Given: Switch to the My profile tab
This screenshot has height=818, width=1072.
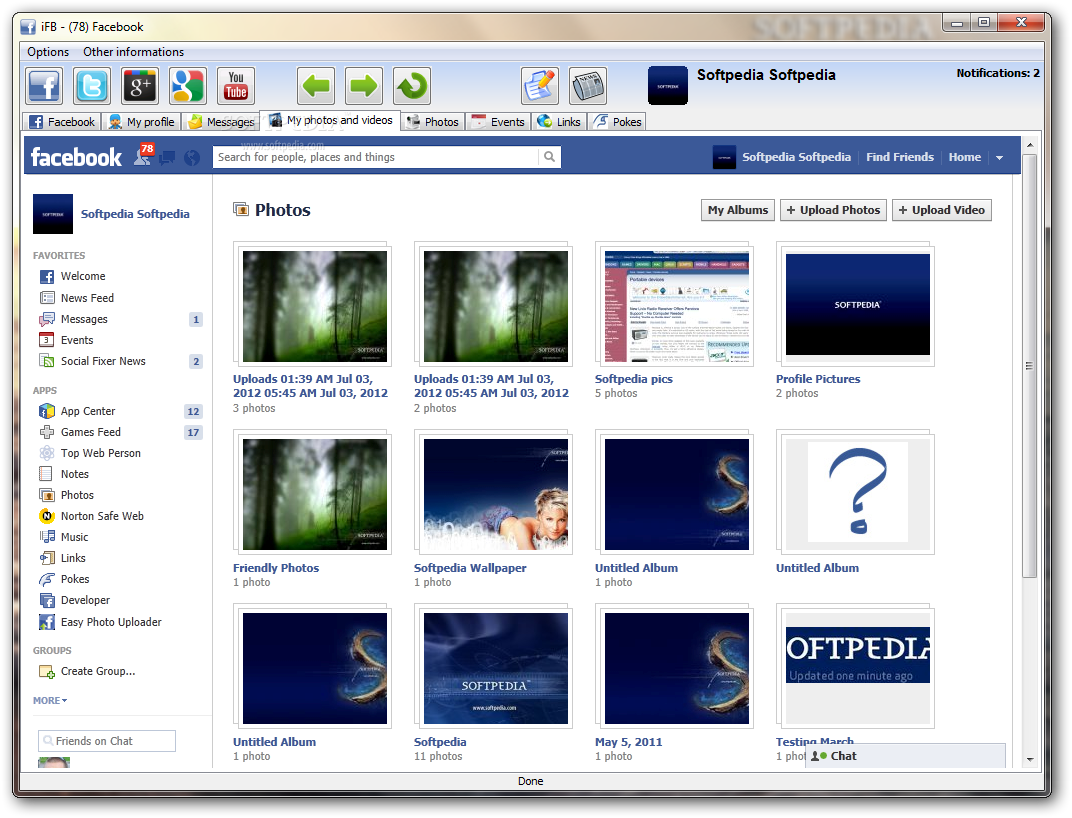Looking at the screenshot, I should pos(142,122).
